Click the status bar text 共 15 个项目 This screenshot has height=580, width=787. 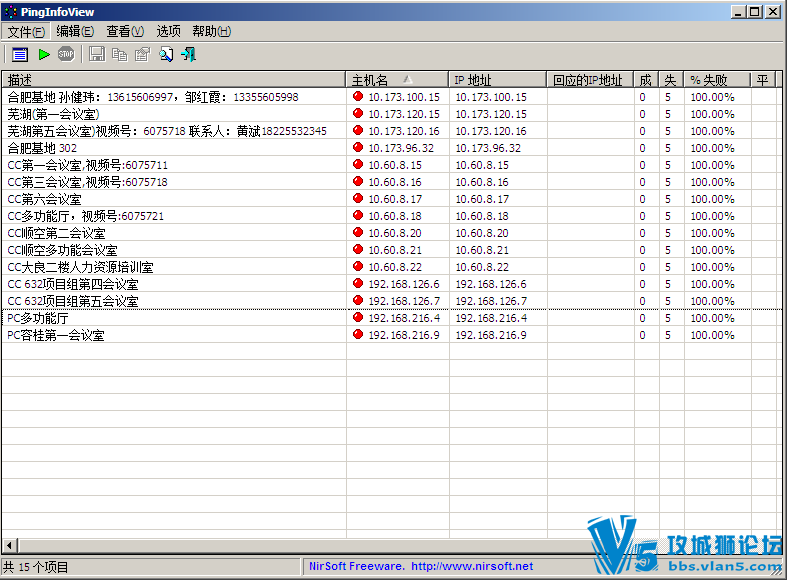[35, 567]
